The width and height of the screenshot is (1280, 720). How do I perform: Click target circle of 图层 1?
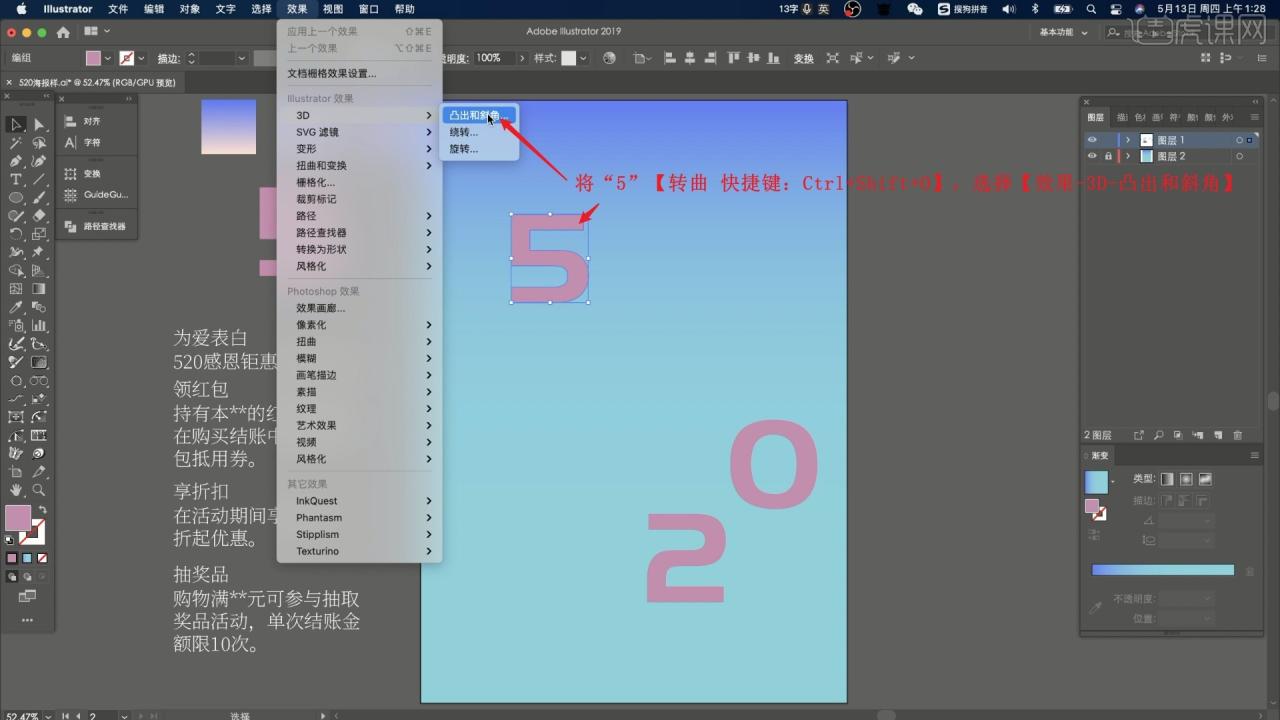coord(1239,140)
